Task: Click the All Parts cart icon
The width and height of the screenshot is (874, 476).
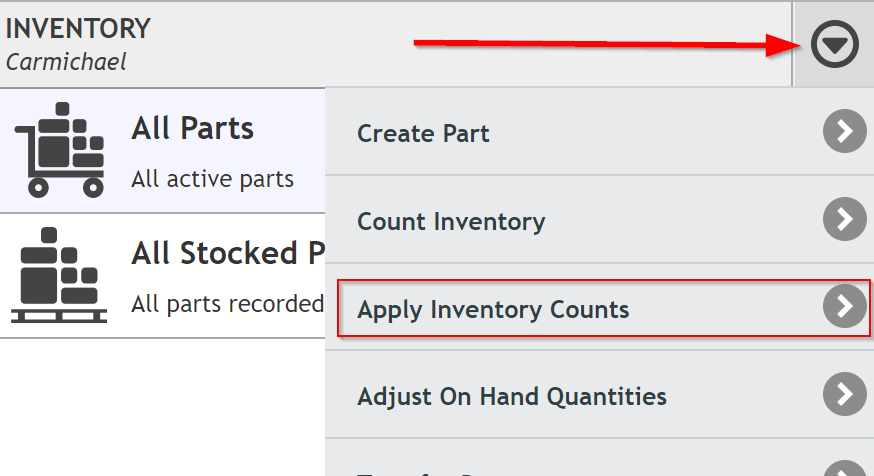Action: 60,150
